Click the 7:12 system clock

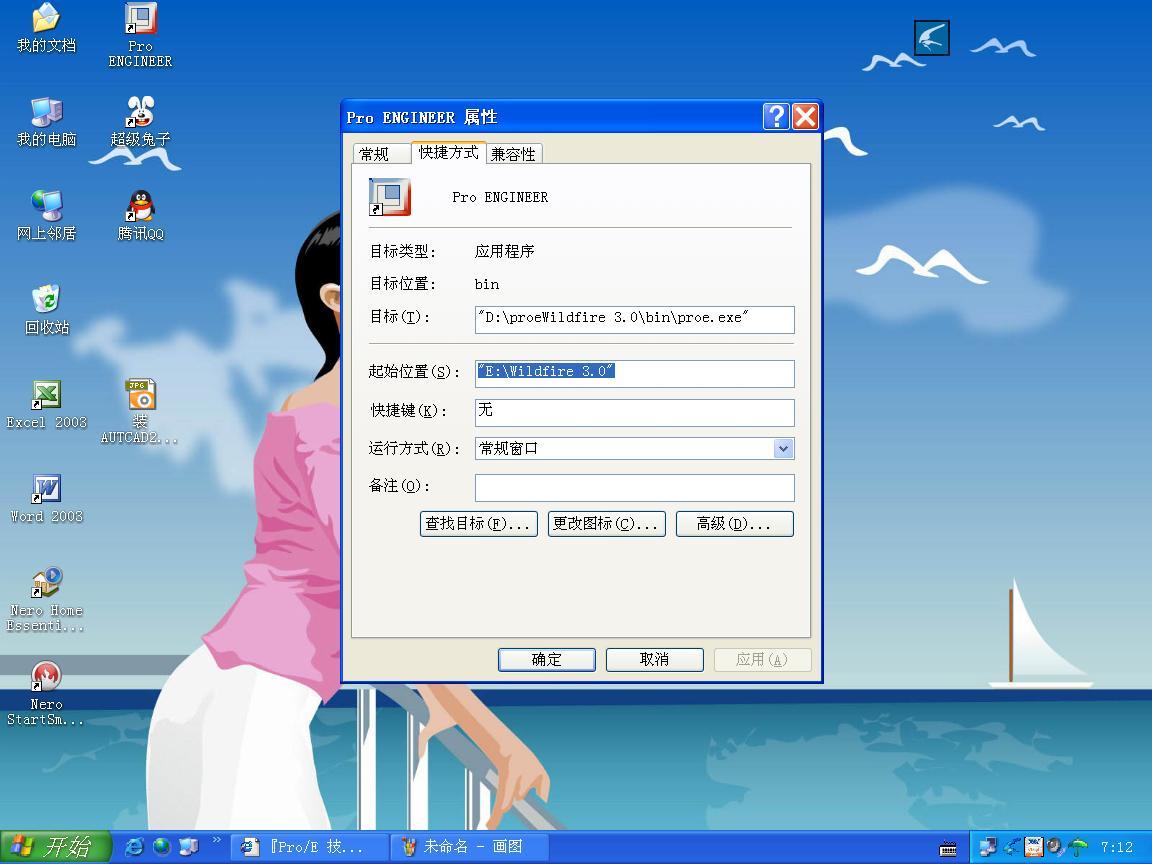click(1117, 847)
